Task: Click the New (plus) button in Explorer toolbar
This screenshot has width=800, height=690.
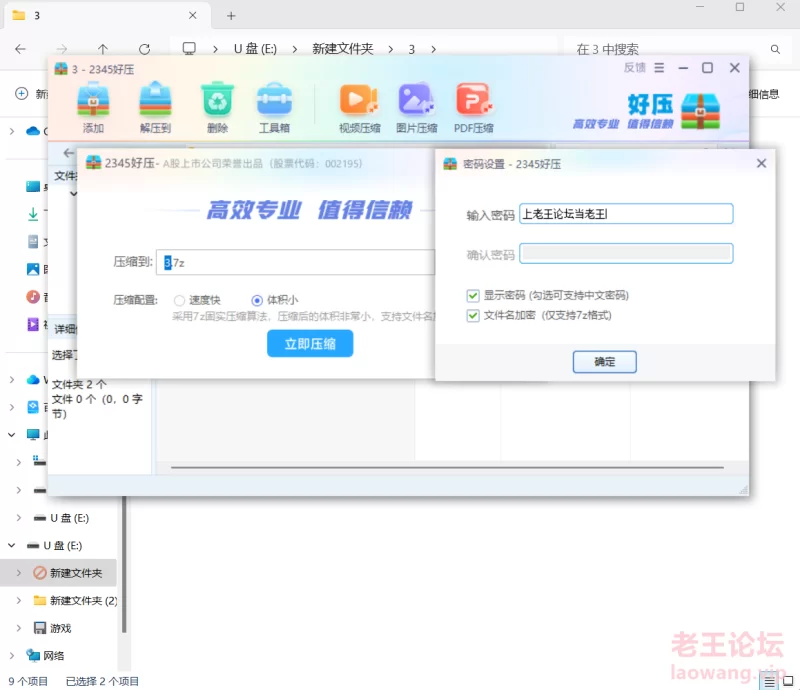Action: point(21,94)
